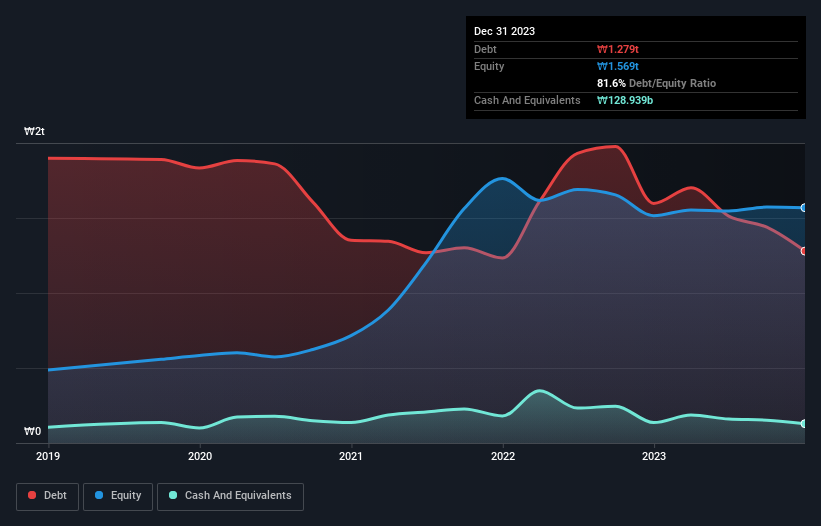Click the teal Cash And Equivalents legend dot
The height and width of the screenshot is (526, 821).
pos(173,495)
